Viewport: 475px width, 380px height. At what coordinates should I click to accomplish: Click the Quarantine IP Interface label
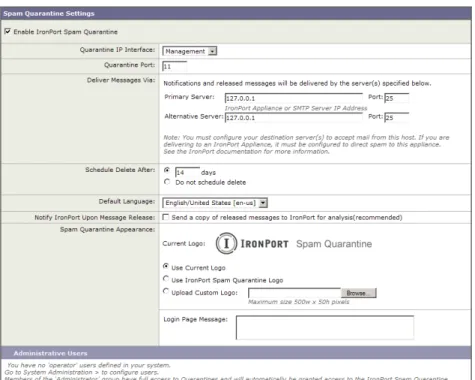point(117,50)
